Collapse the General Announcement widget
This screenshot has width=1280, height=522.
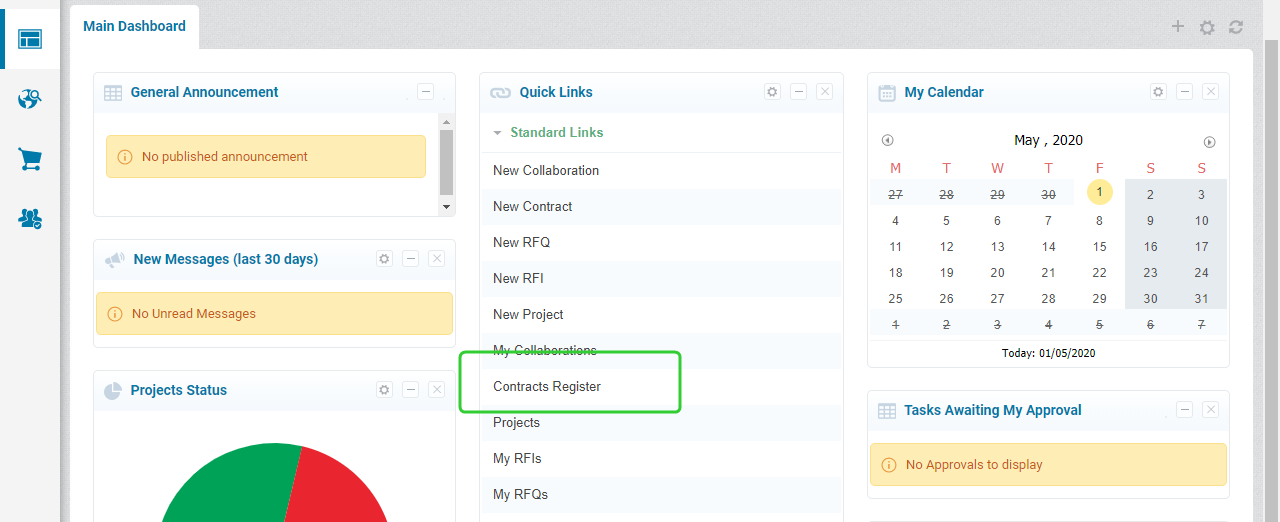click(425, 92)
